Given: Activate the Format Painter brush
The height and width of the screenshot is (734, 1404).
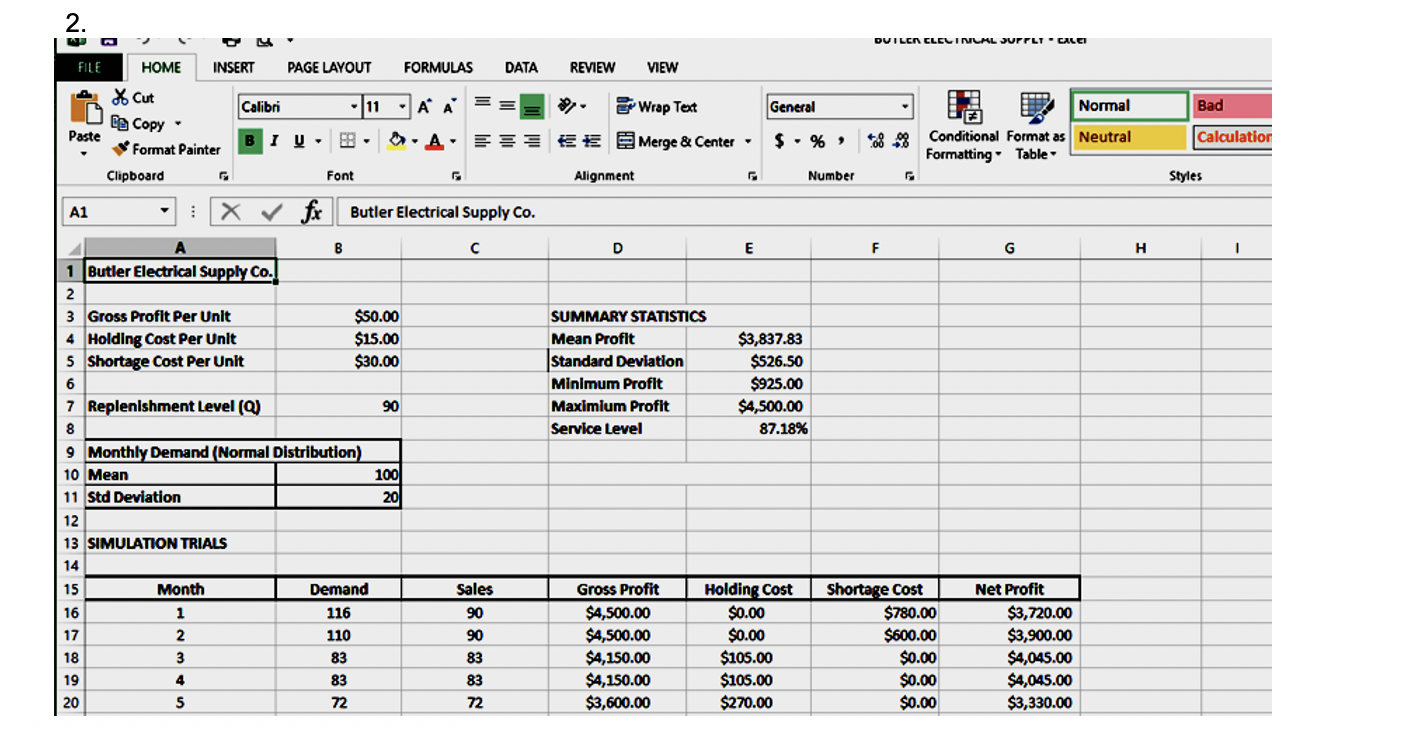Looking at the screenshot, I should click(165, 150).
